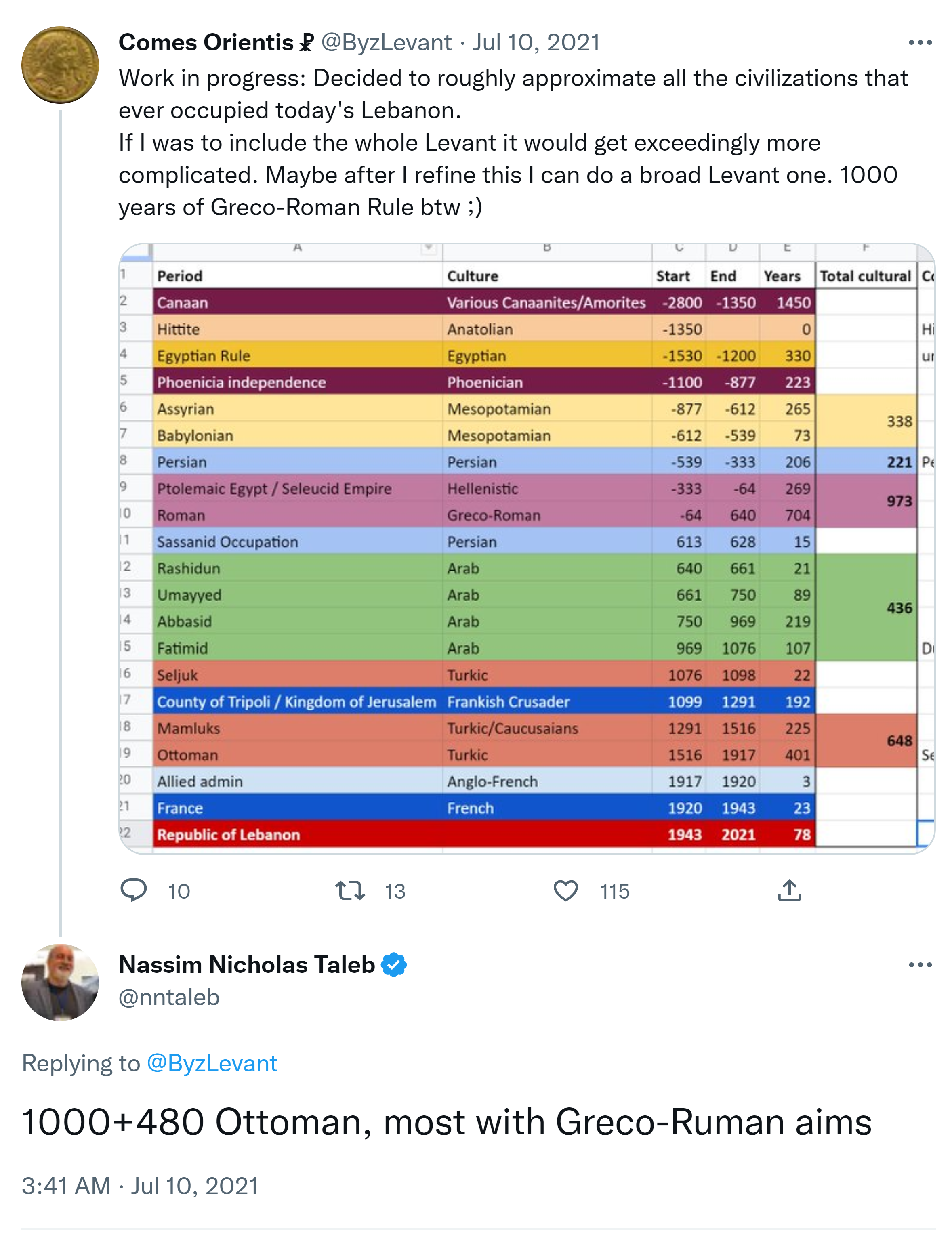Click the @nntaleb handle

pos(169,997)
